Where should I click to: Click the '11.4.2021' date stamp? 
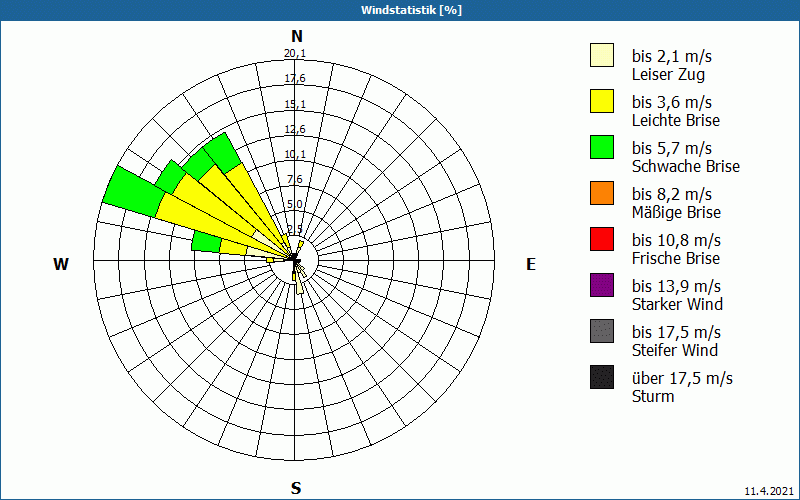coord(769,491)
